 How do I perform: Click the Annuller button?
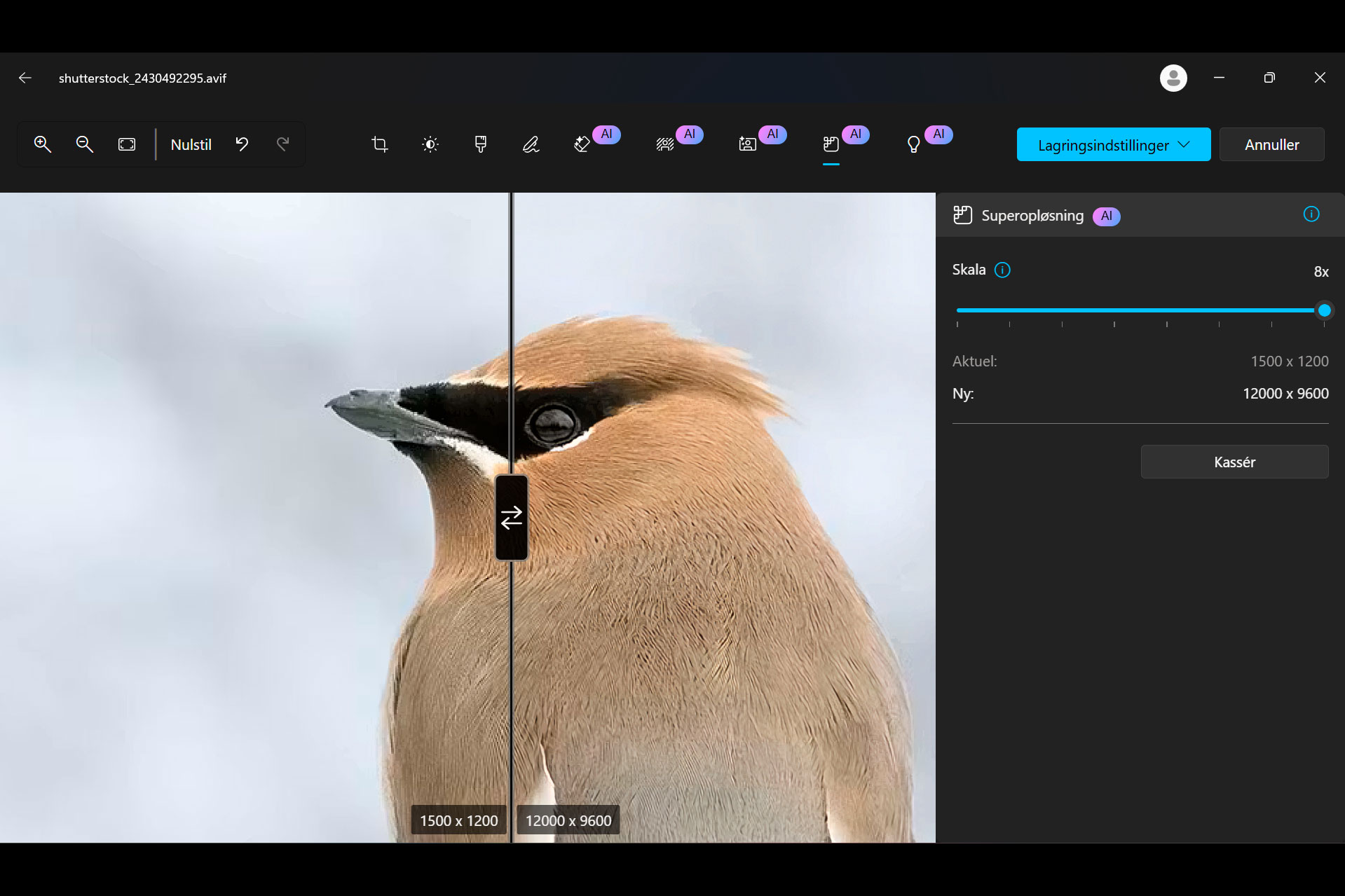[1271, 144]
